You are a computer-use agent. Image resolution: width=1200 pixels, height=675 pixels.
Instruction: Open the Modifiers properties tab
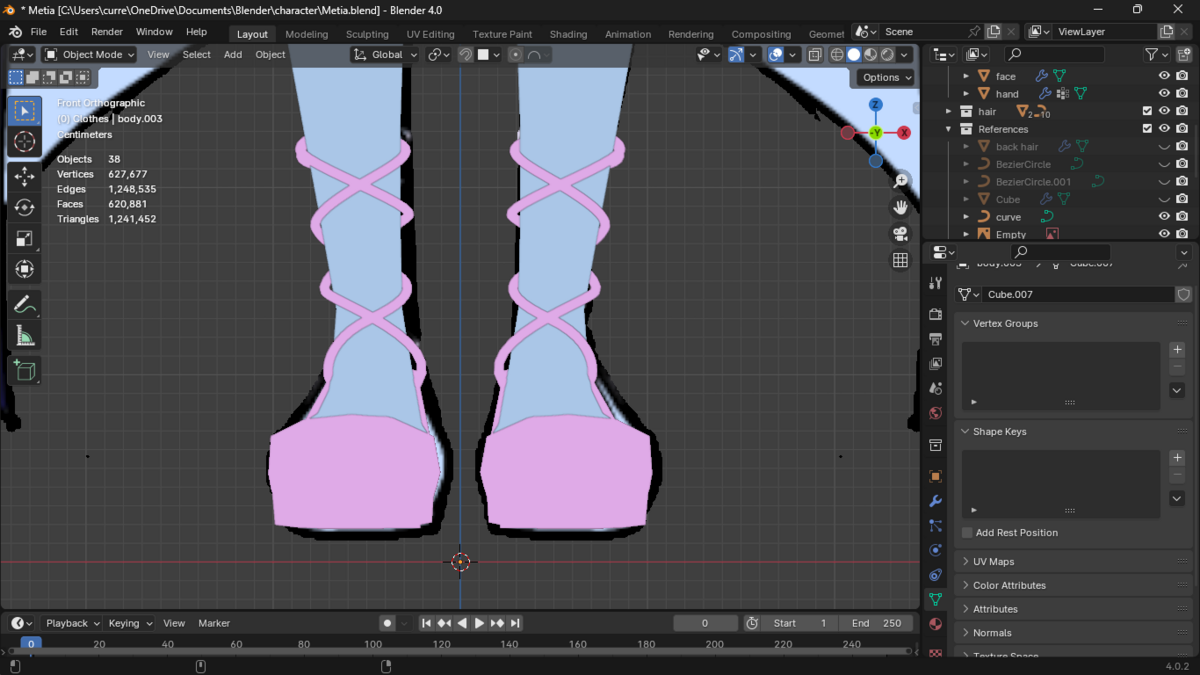(935, 501)
